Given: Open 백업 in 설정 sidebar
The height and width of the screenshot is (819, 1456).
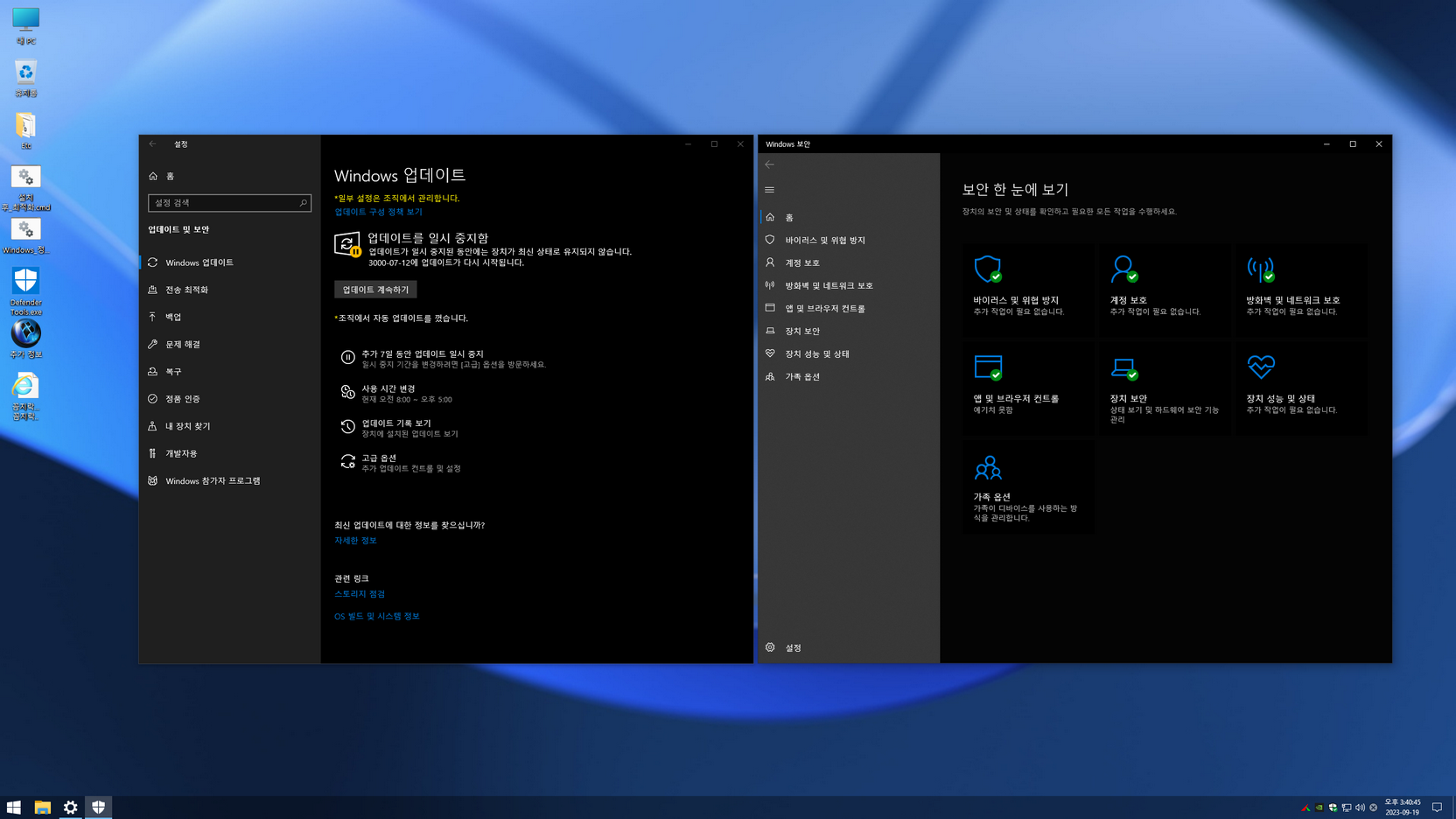Looking at the screenshot, I should coord(229,317).
